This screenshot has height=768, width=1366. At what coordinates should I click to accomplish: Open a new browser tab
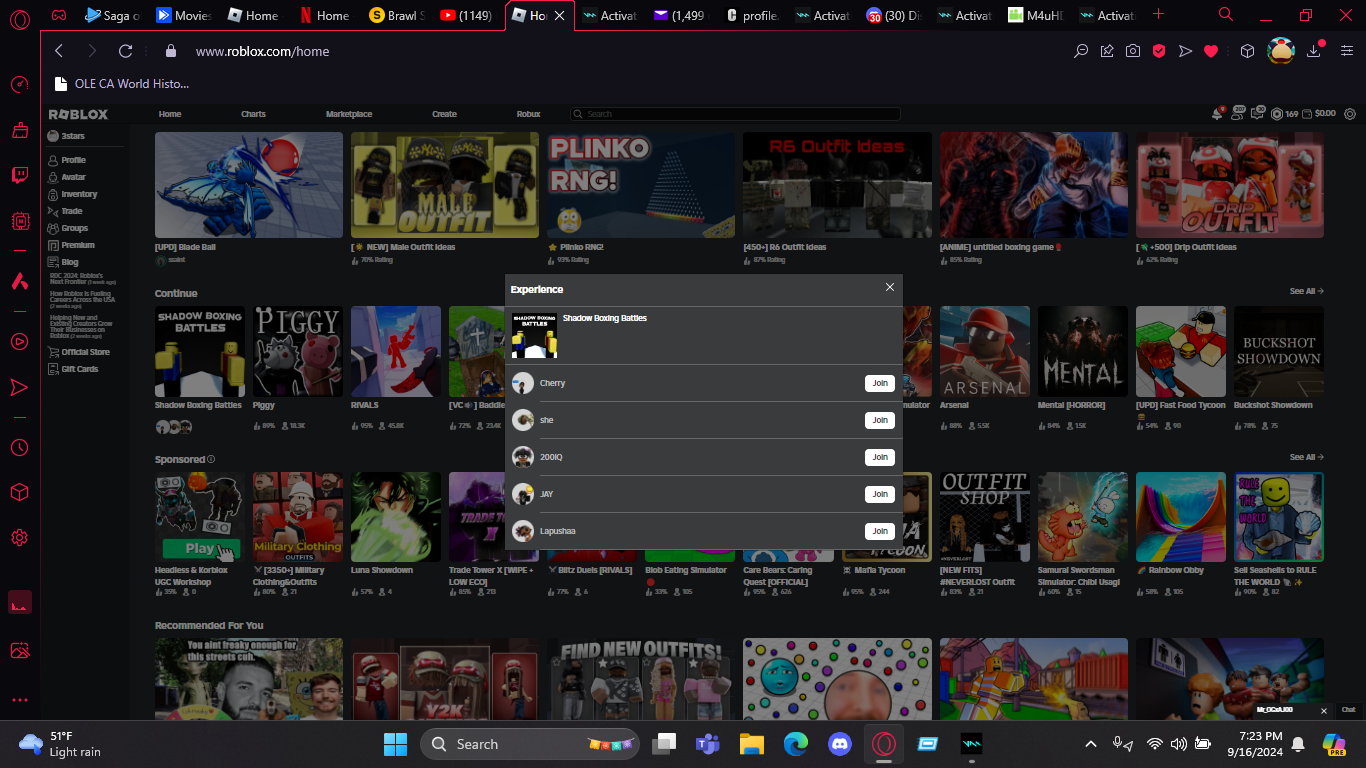(1158, 15)
